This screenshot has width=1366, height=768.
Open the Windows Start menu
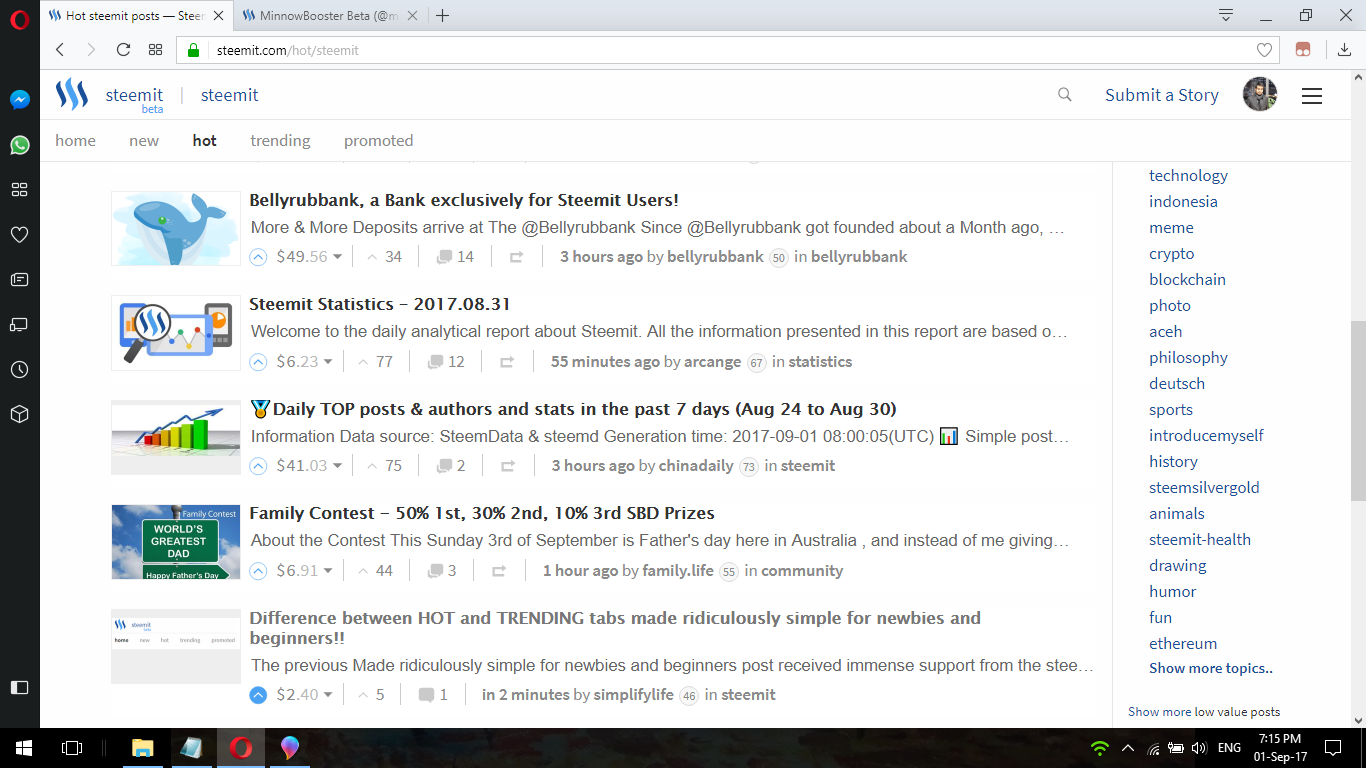point(23,747)
